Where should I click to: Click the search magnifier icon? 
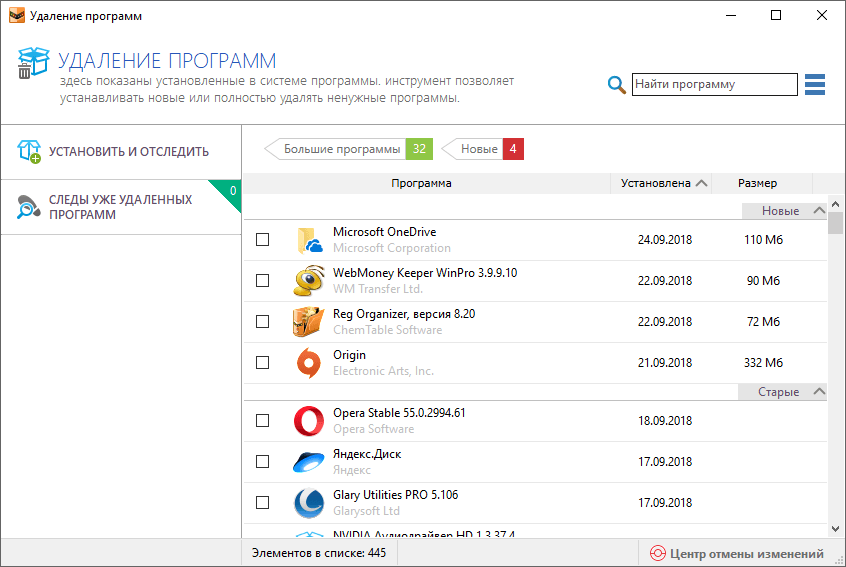click(616, 85)
